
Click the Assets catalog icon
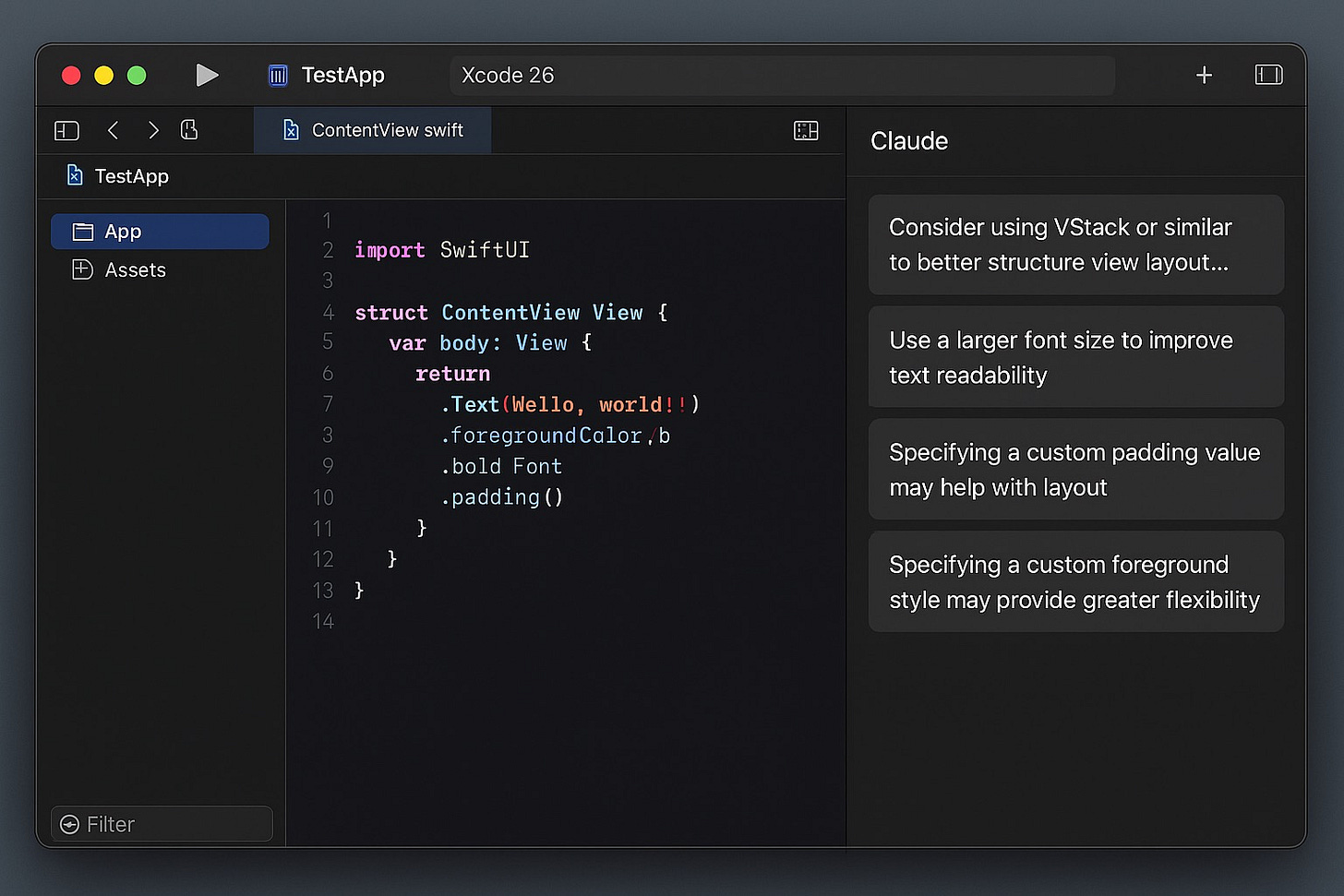pyautogui.click(x=83, y=269)
